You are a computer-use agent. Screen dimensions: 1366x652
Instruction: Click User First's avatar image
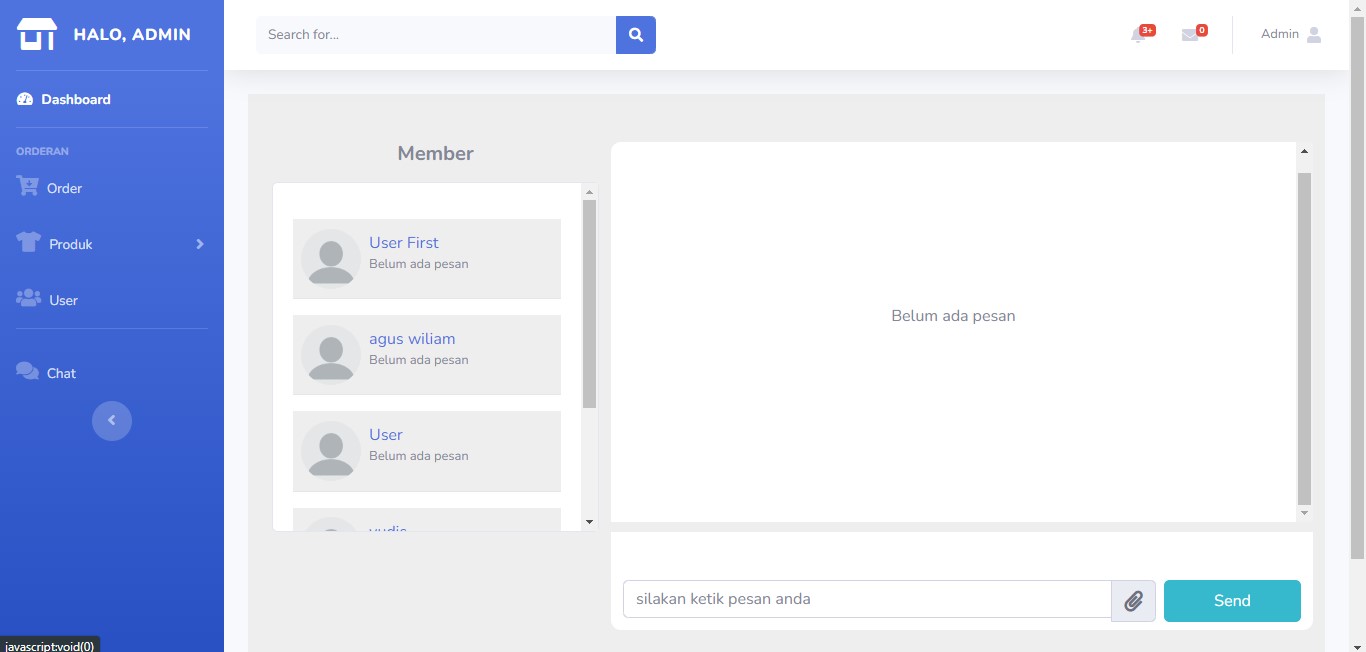click(x=331, y=259)
